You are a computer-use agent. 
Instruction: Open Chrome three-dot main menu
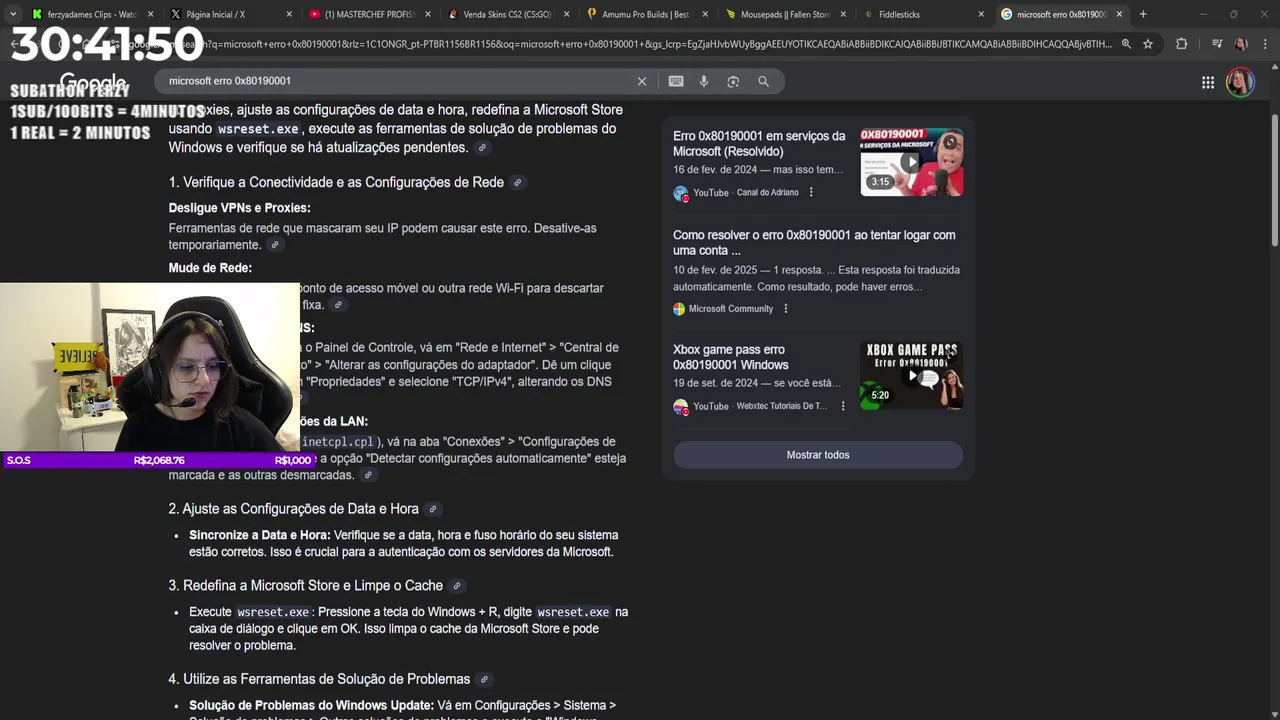(1264, 44)
